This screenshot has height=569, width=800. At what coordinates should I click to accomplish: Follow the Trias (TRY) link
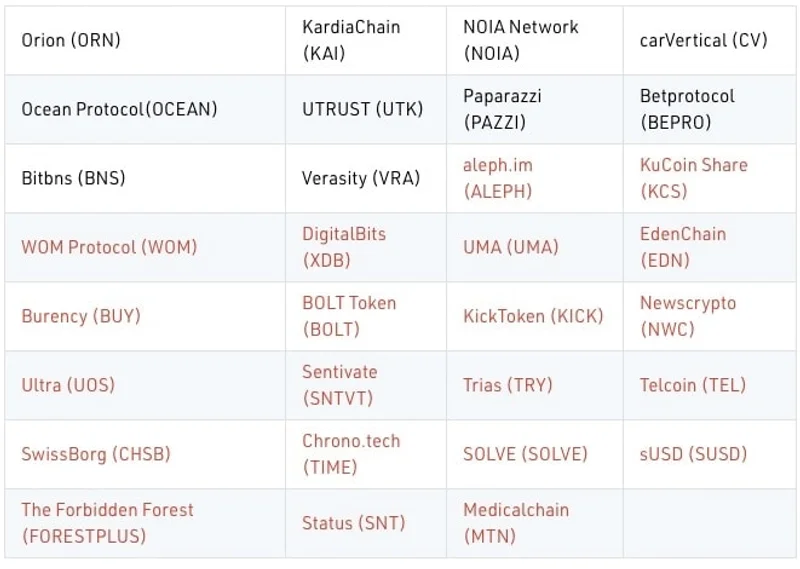coord(507,385)
